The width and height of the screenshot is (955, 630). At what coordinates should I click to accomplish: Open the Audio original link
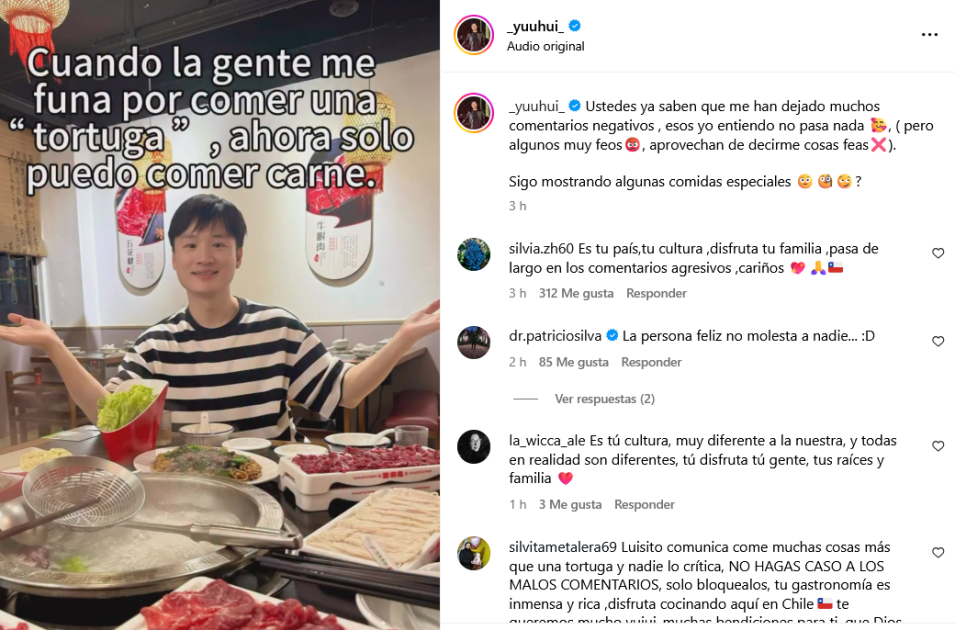click(x=545, y=46)
